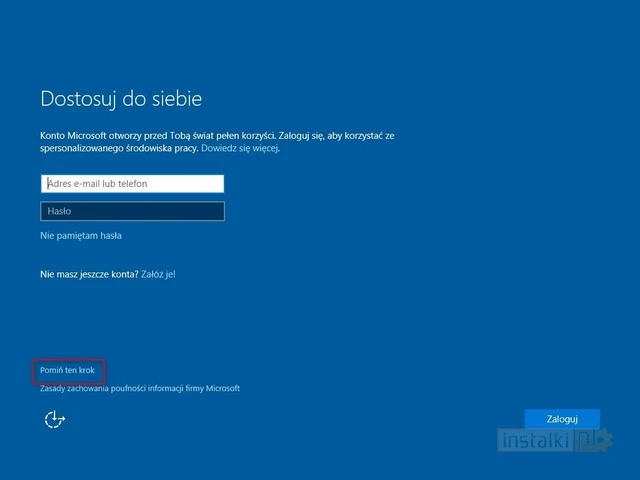640x480 pixels.
Task: Click the word 'Microsoft' in privacy link
Action: point(222,388)
